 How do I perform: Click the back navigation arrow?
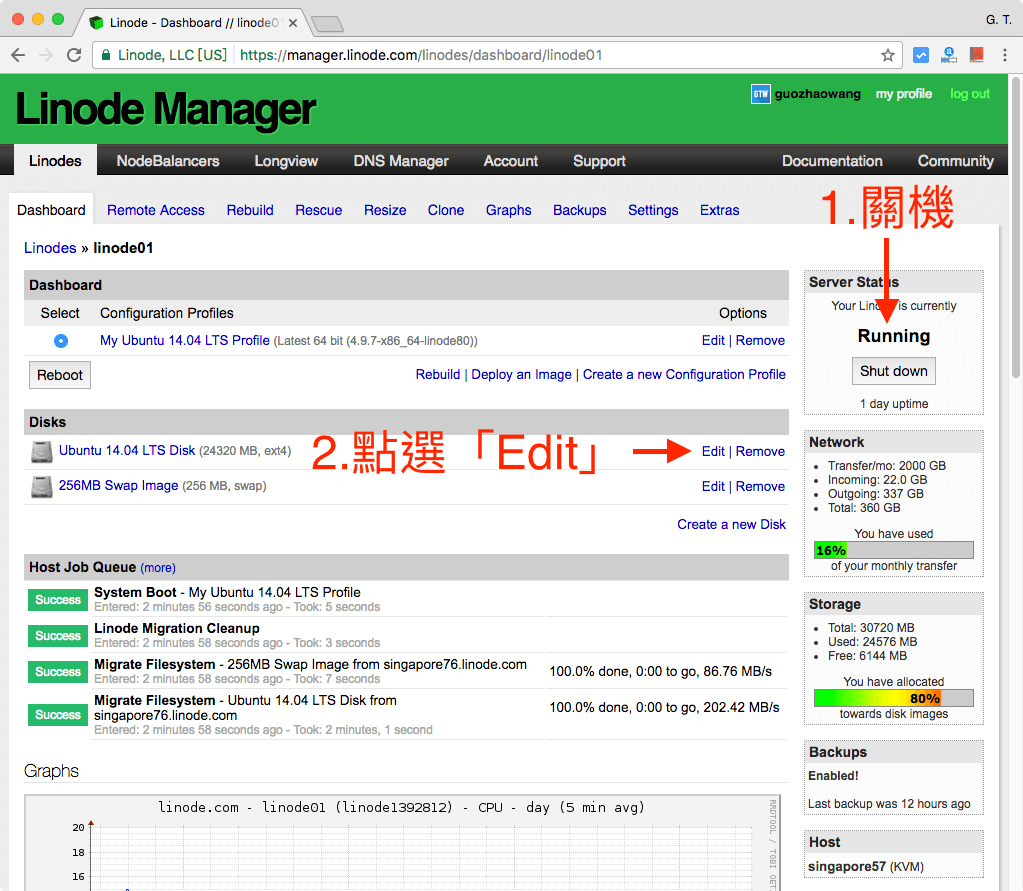(x=19, y=55)
